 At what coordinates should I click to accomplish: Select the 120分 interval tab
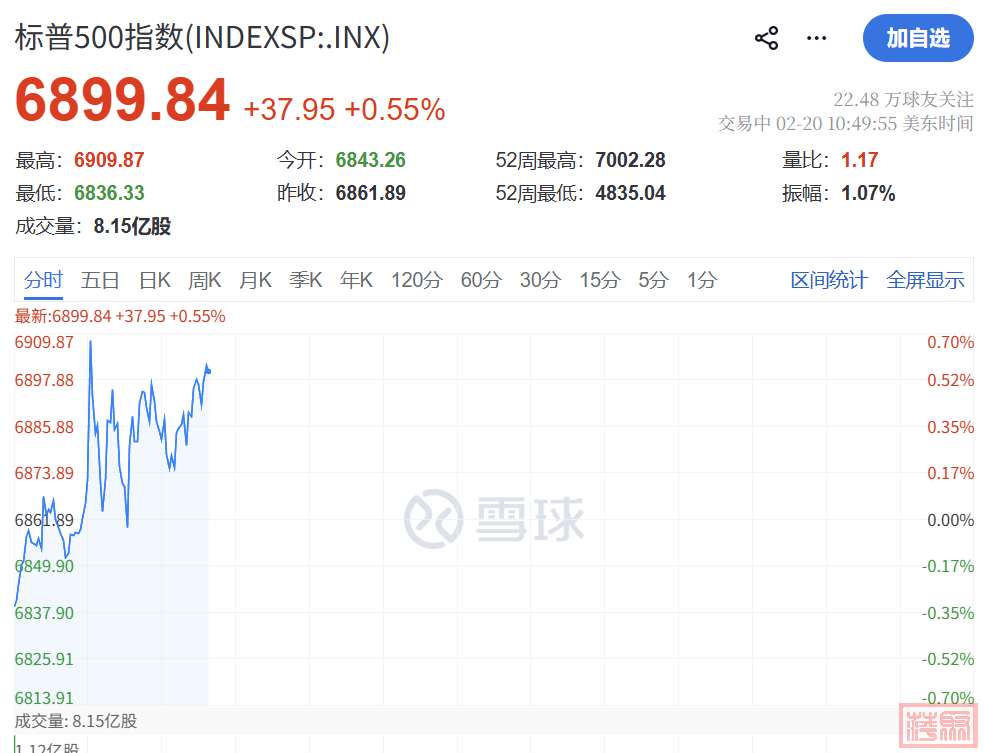(416, 281)
